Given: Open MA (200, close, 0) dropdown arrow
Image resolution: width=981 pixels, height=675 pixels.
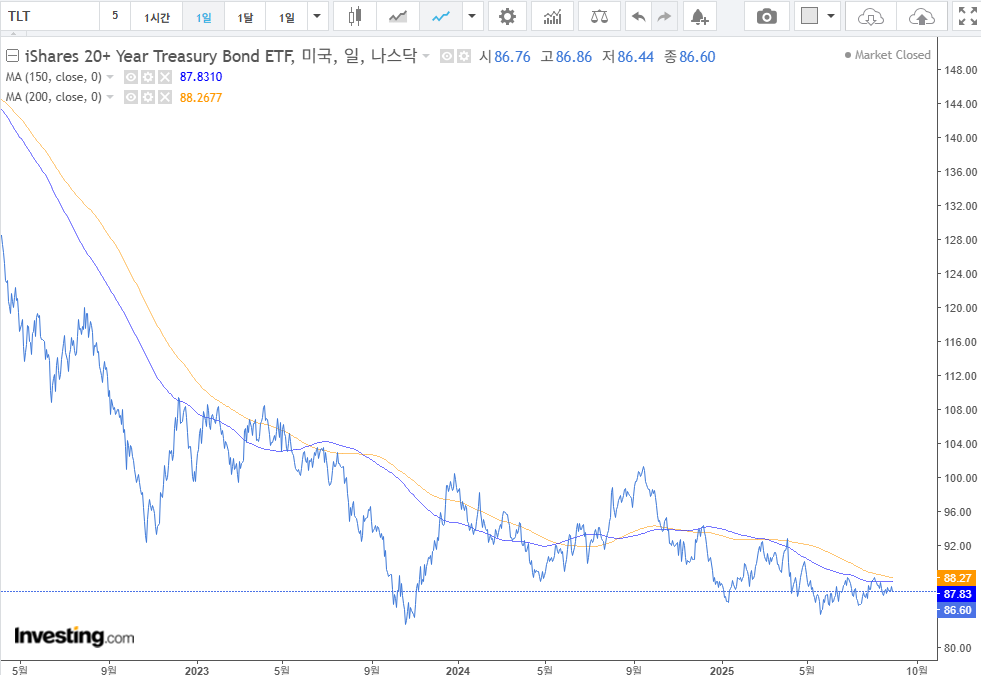Looking at the screenshot, I should (110, 97).
